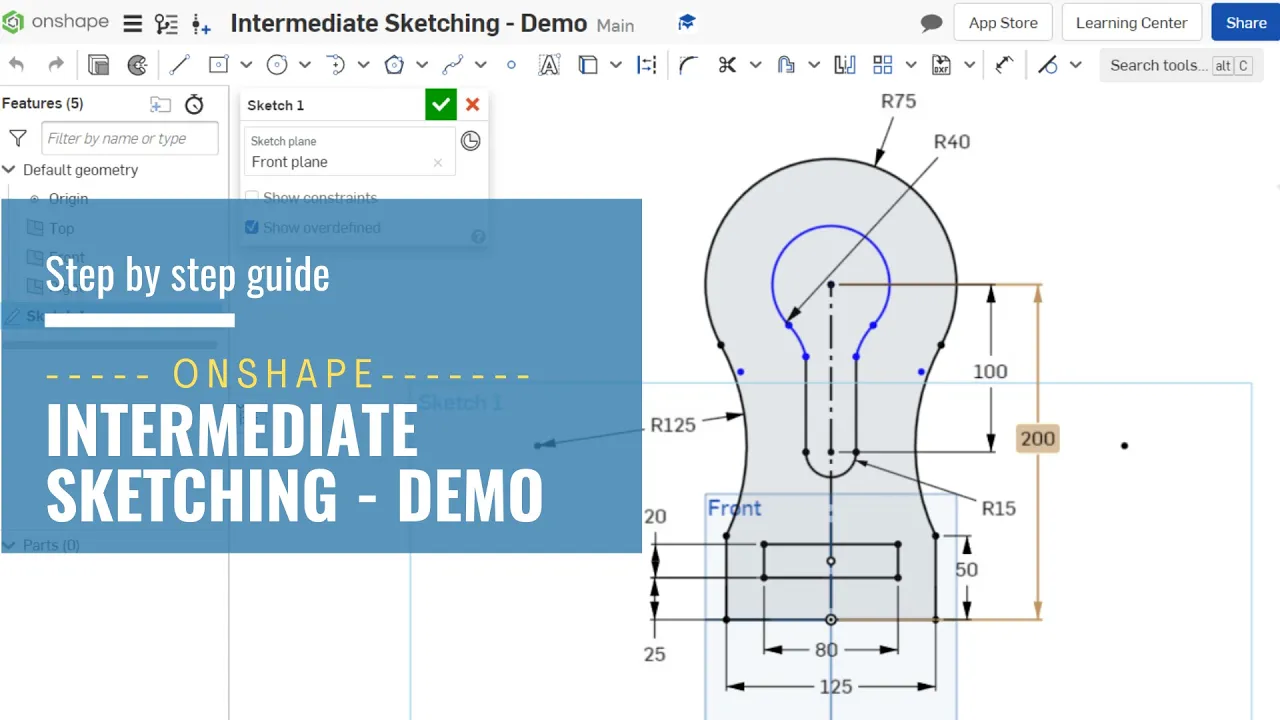Open the versions and history graph icon
This screenshot has height=720, width=1280.
click(x=166, y=23)
